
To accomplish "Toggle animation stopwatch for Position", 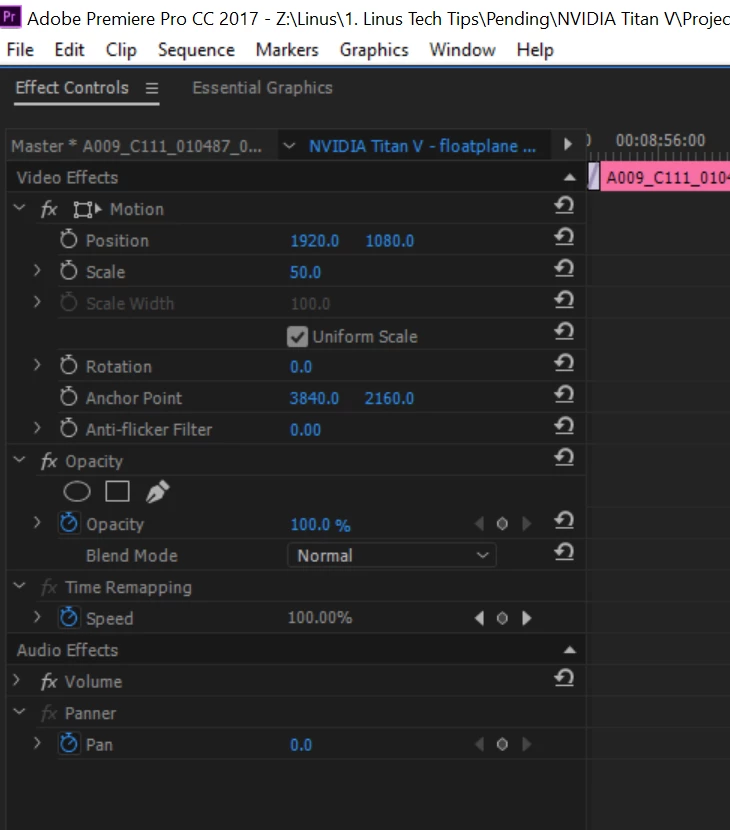I will click(68, 239).
